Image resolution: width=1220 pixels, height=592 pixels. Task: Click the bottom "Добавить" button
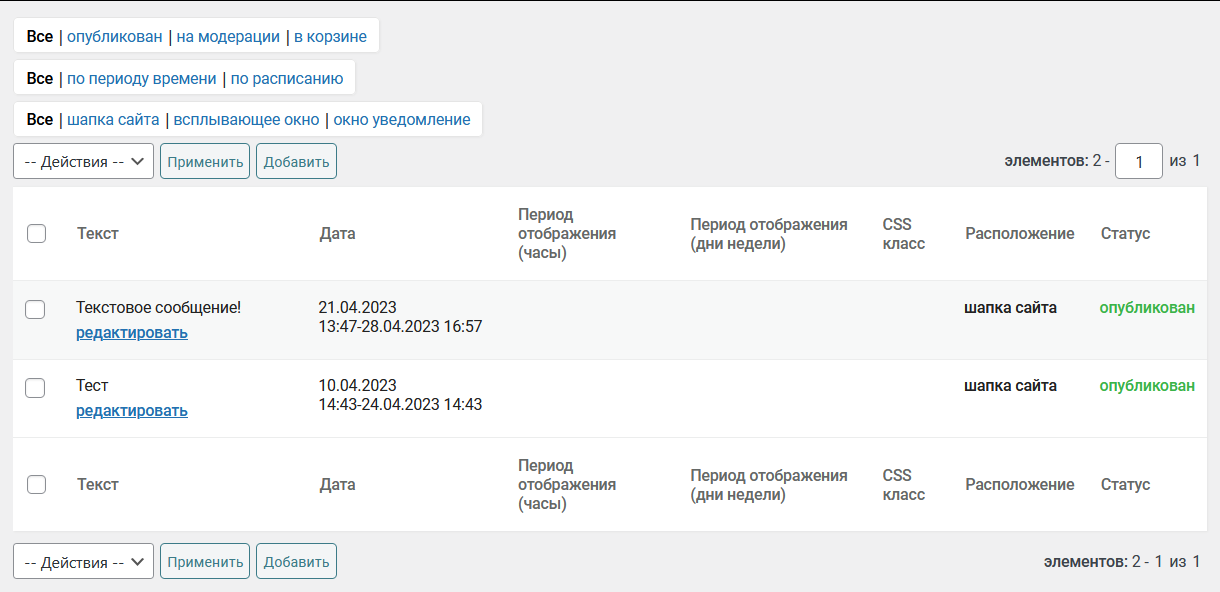296,562
